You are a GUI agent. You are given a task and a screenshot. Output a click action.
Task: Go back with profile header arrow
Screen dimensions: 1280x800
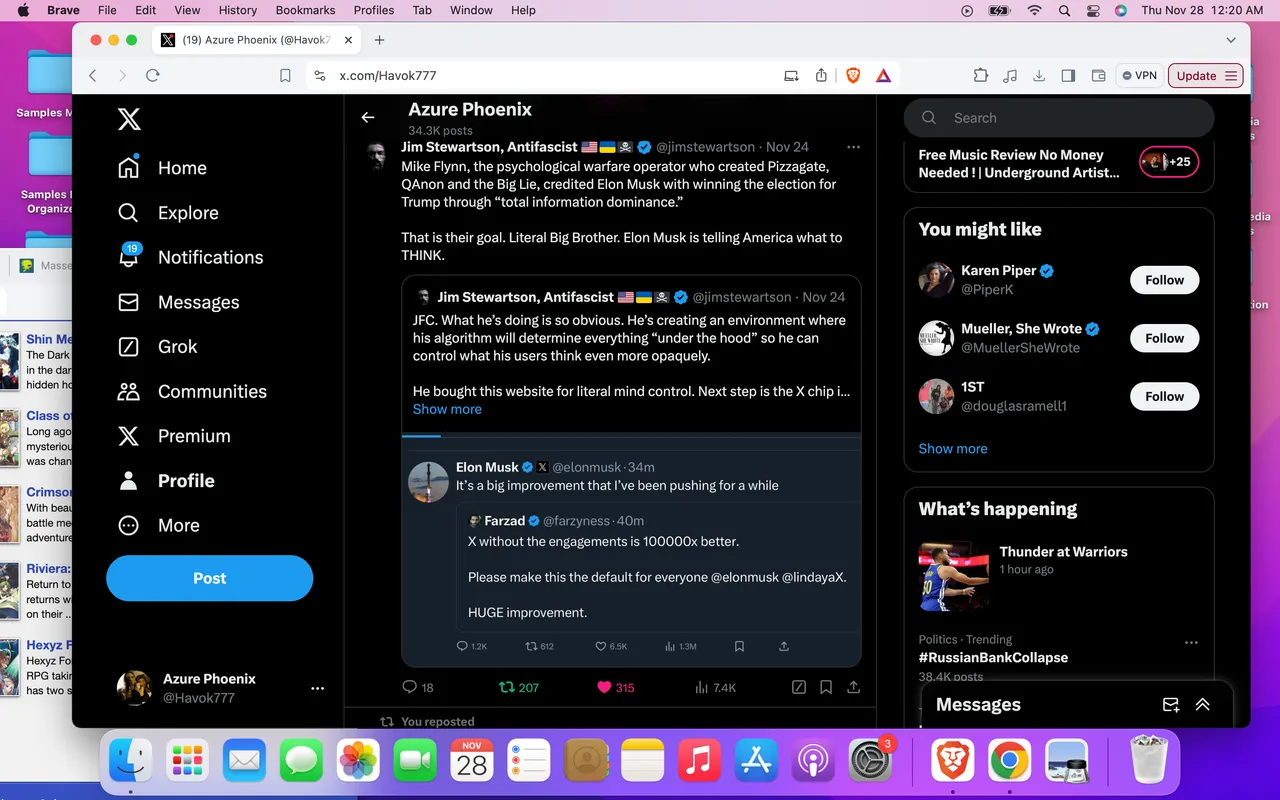click(x=368, y=118)
